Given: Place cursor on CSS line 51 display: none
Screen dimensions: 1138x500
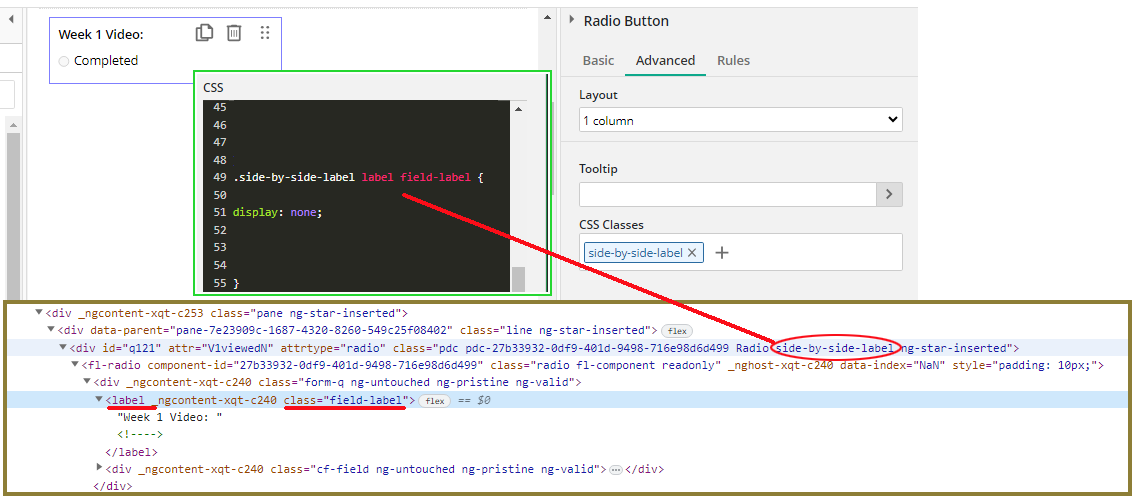Looking at the screenshot, I should (x=277, y=213).
